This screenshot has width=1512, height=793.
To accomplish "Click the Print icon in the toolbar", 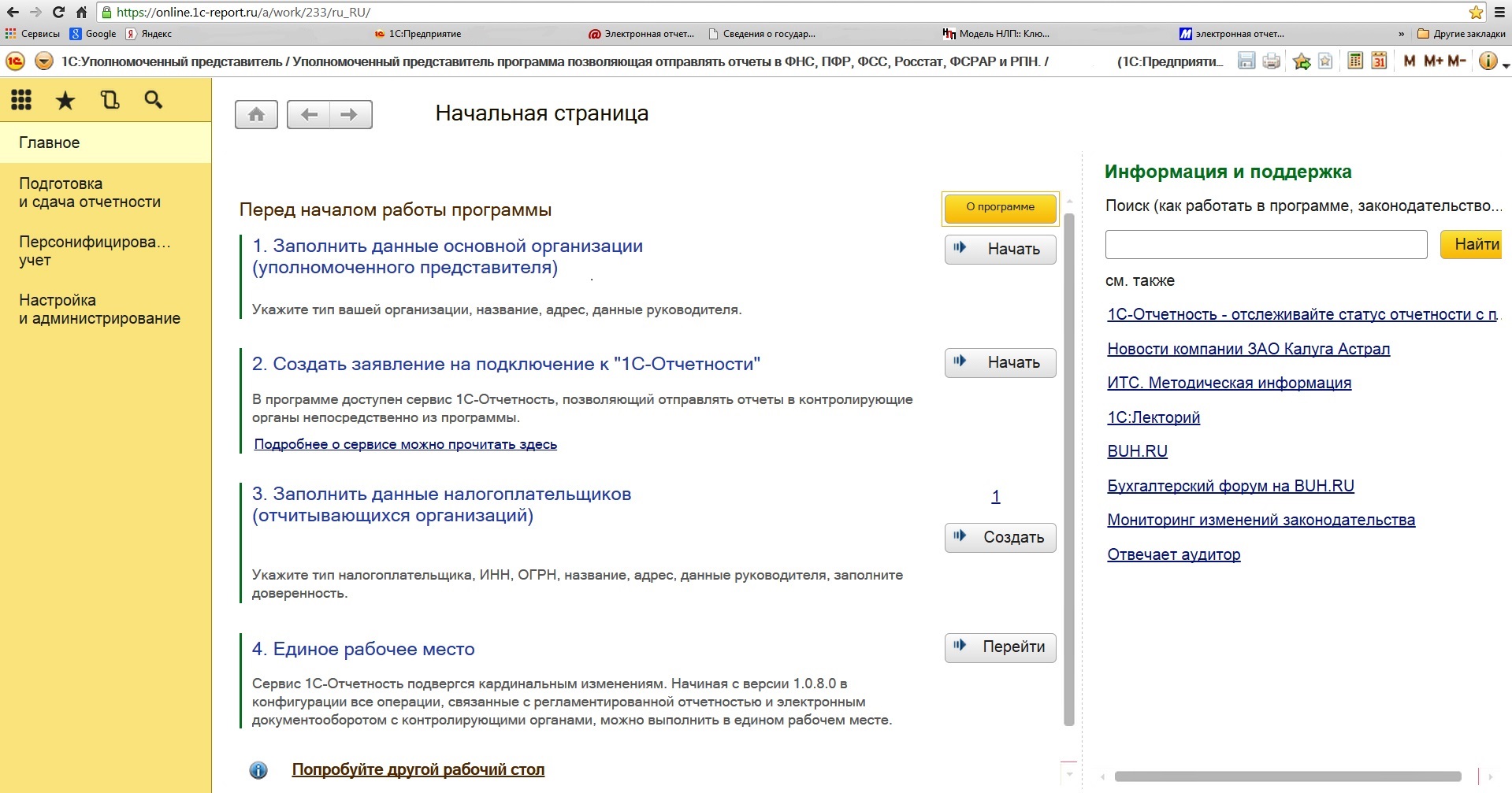I will (1271, 61).
